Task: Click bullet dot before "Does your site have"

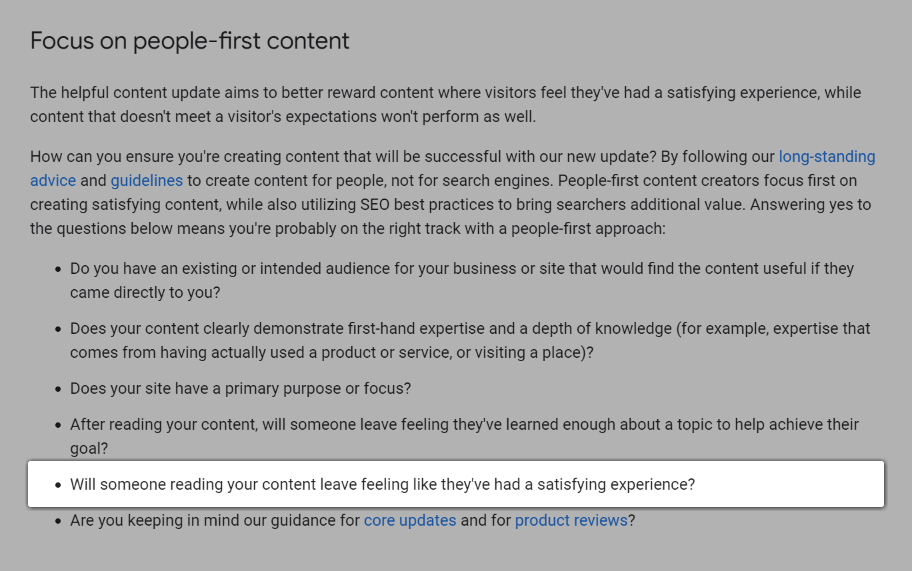Action: point(56,389)
